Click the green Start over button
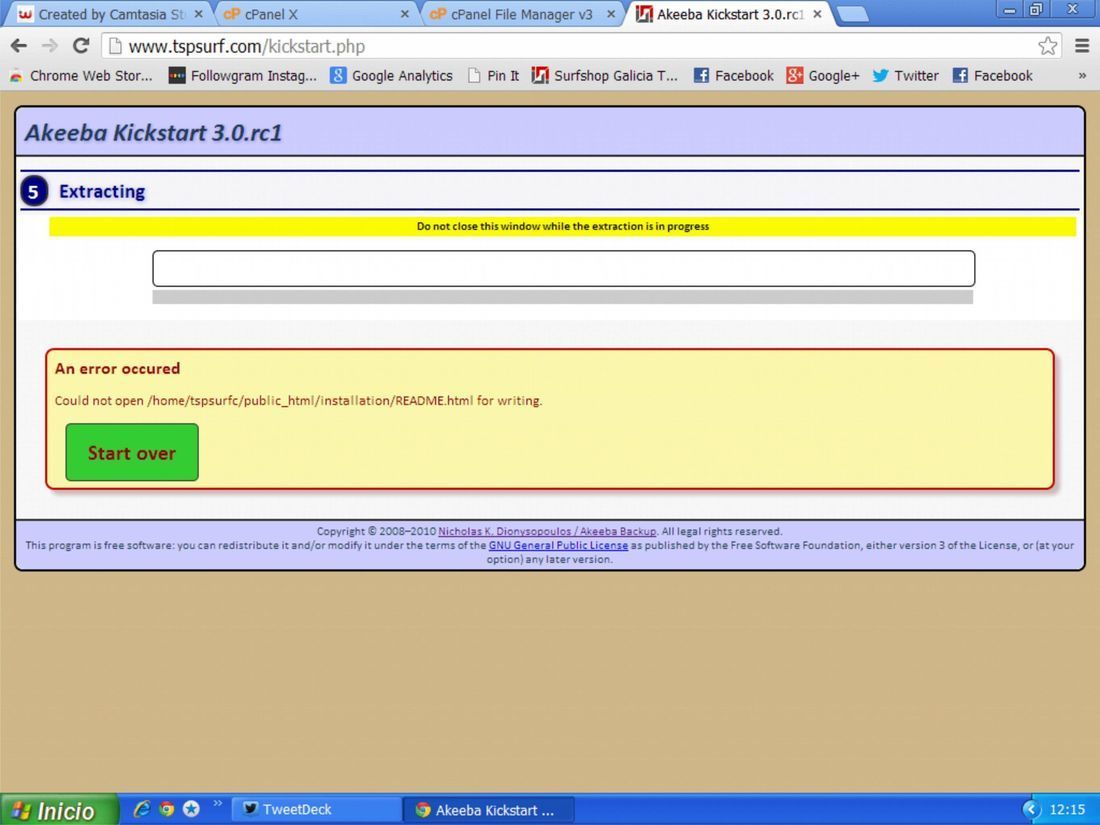 132,452
